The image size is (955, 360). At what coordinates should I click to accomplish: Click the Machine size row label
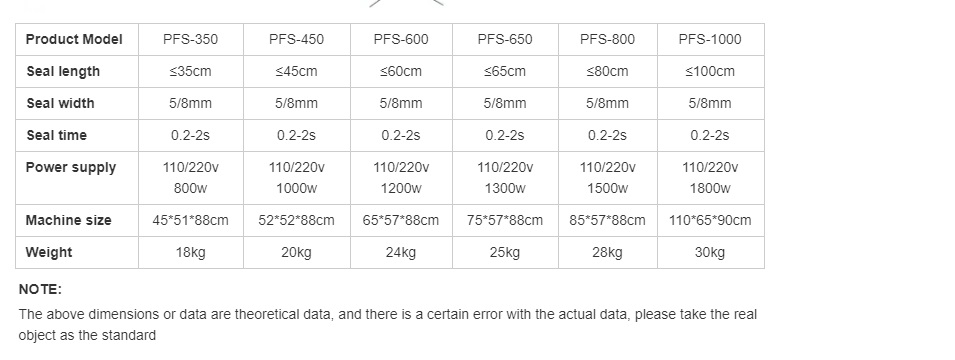(77, 221)
